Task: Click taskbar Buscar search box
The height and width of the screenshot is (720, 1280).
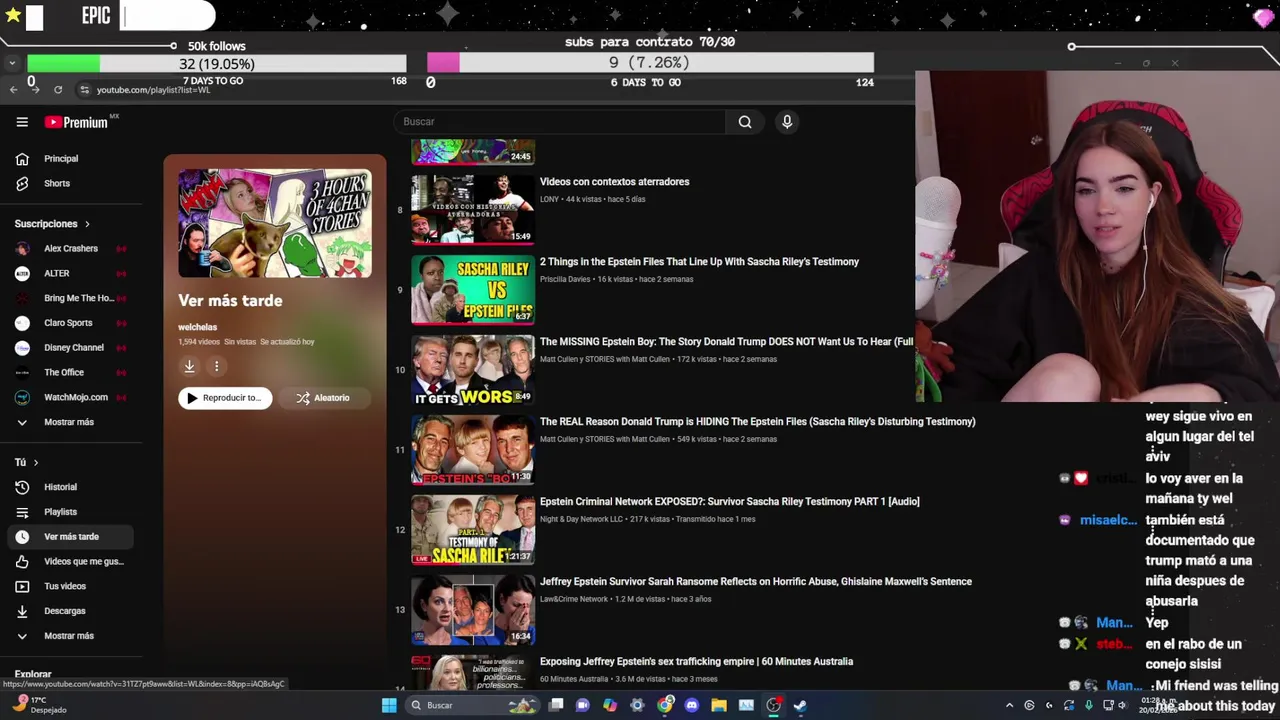Action: [473, 705]
